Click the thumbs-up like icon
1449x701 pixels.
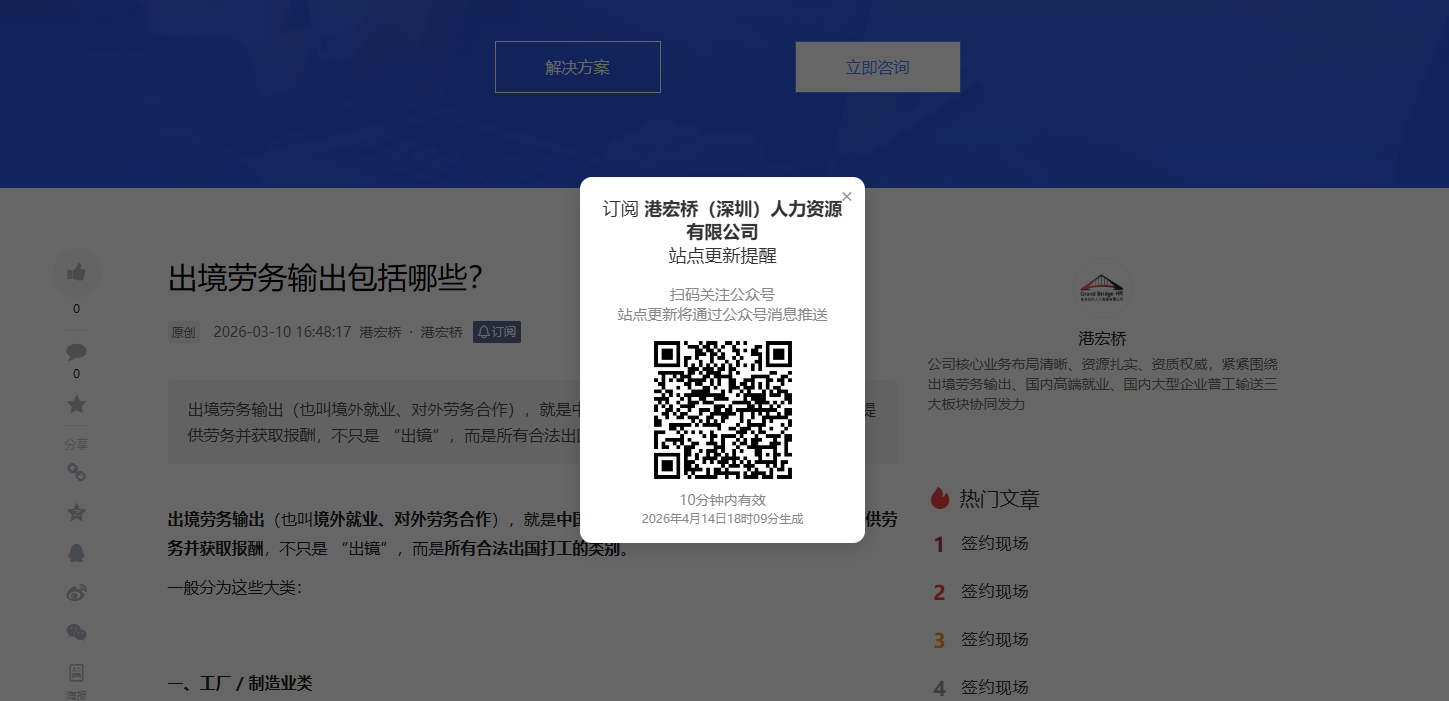click(76, 272)
